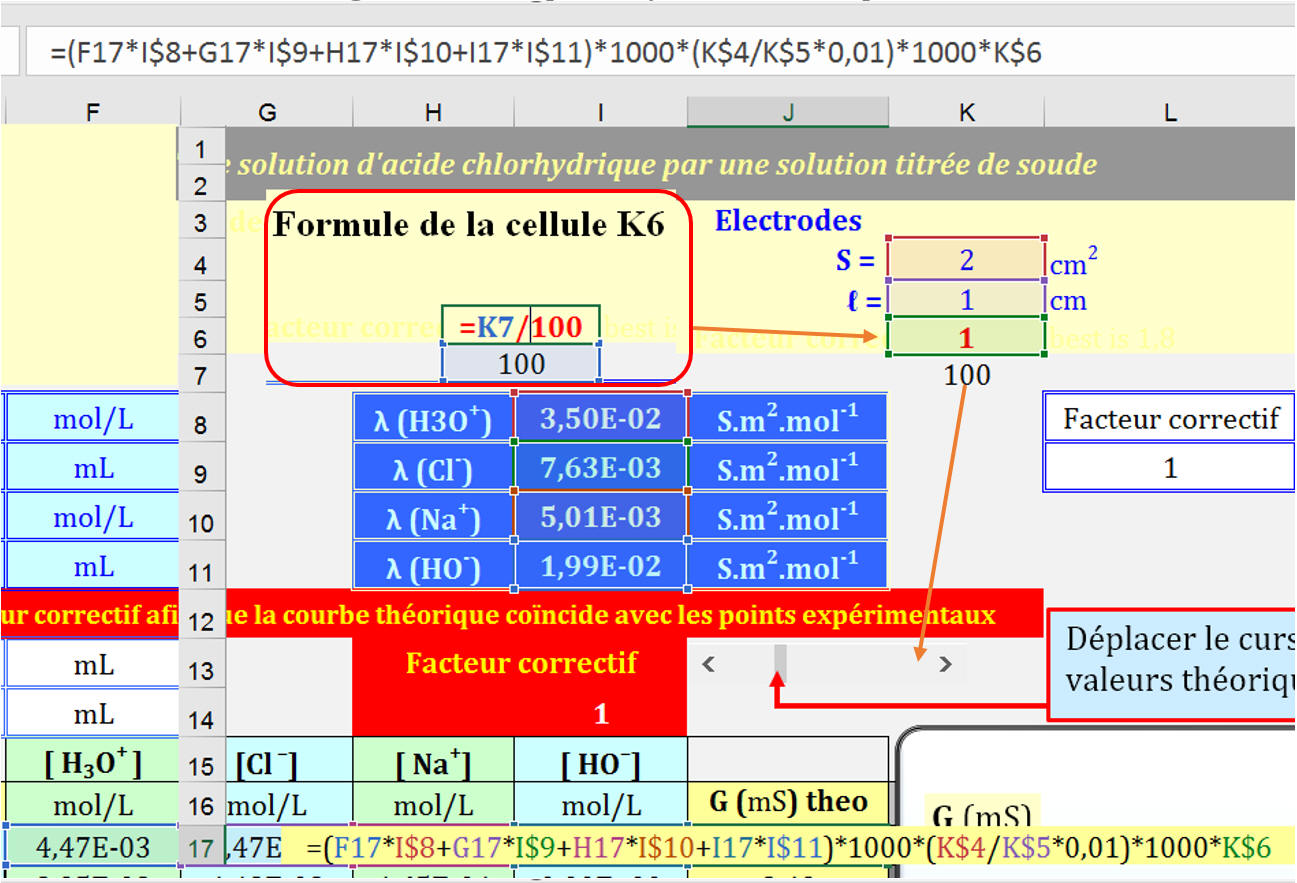Viewport: 1297px width, 883px height.
Task: Click the electrode surface S cell containing 2
Action: pos(966,260)
